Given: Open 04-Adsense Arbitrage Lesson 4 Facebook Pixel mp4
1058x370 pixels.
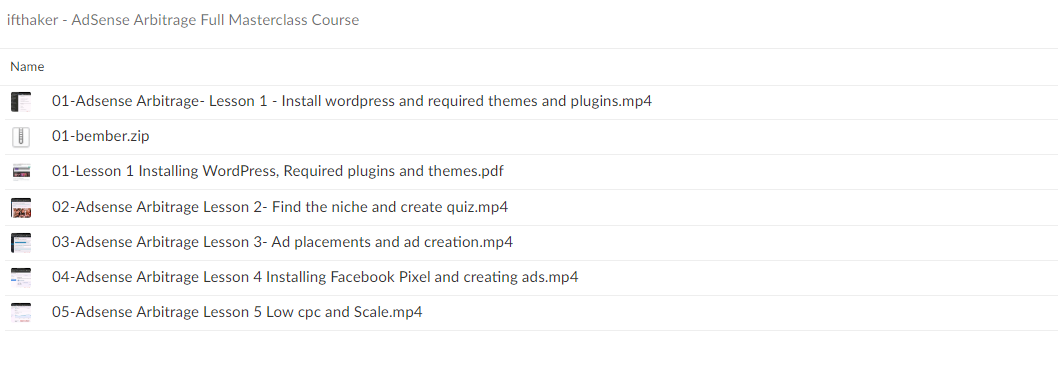Looking at the screenshot, I should coord(315,277).
